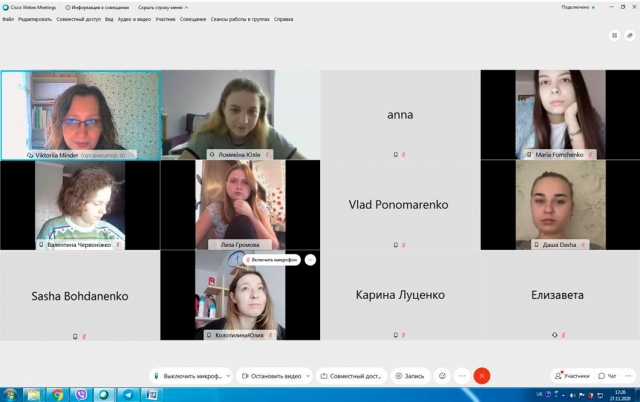The image size is (640, 402).
Task: Open the more options ellipsis beside reactions
Action: coord(462,376)
